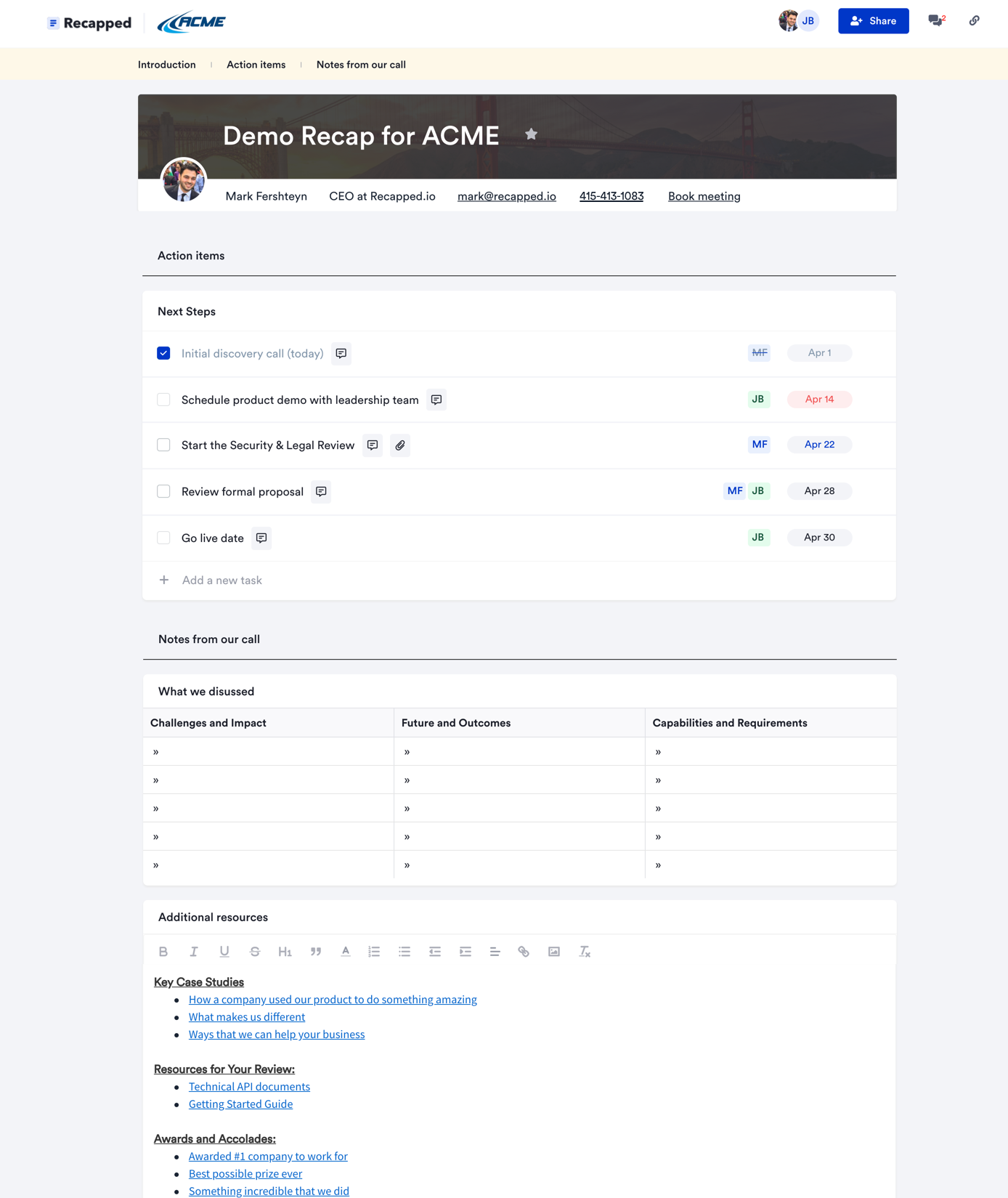Jump to Action items in navigation bar

(256, 65)
